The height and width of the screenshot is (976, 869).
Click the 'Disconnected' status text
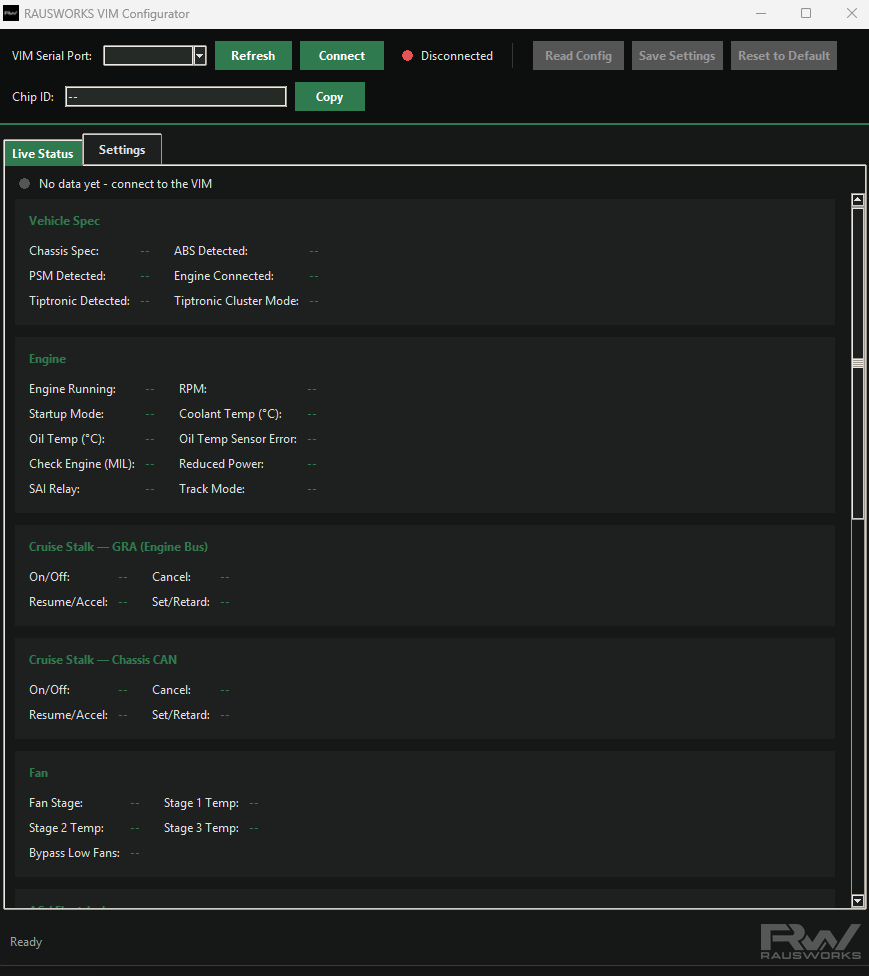coord(457,55)
